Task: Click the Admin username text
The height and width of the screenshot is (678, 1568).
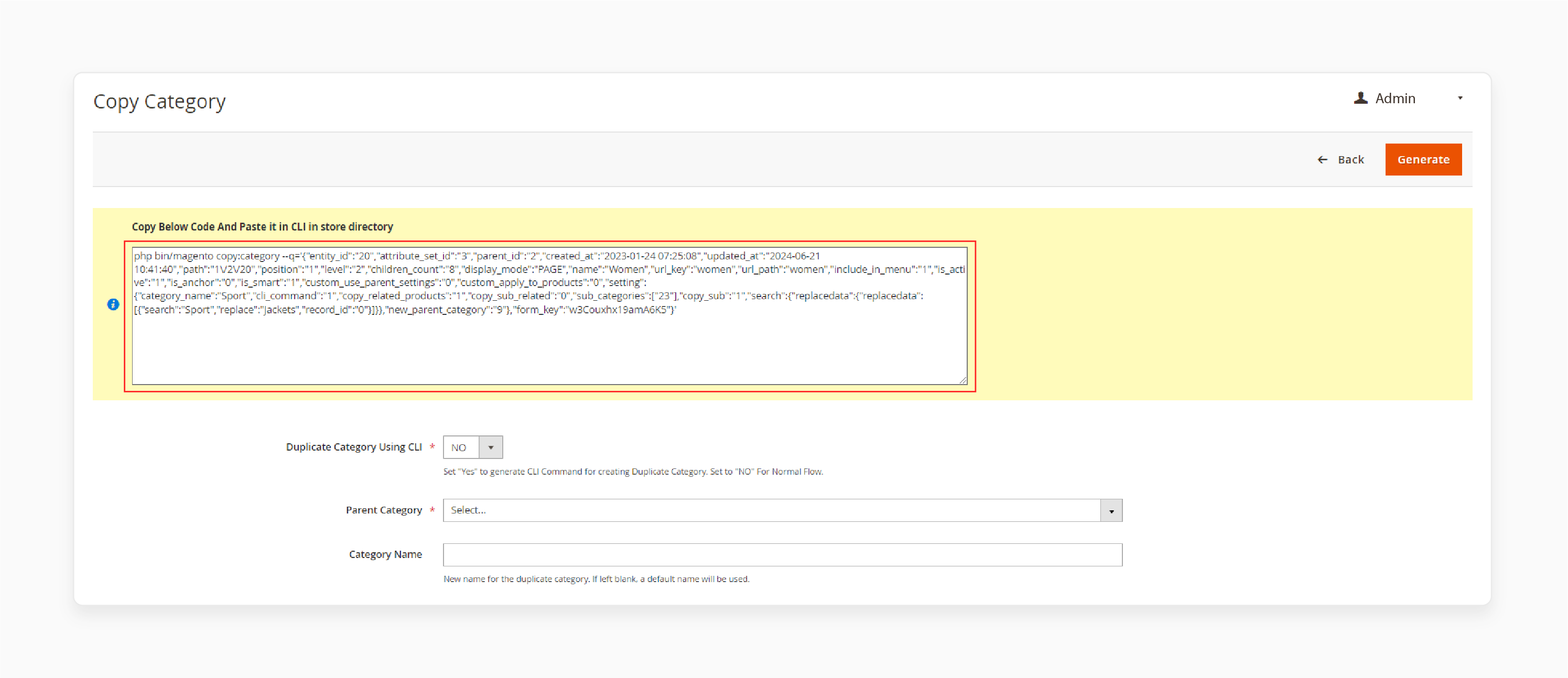Action: coord(1395,99)
